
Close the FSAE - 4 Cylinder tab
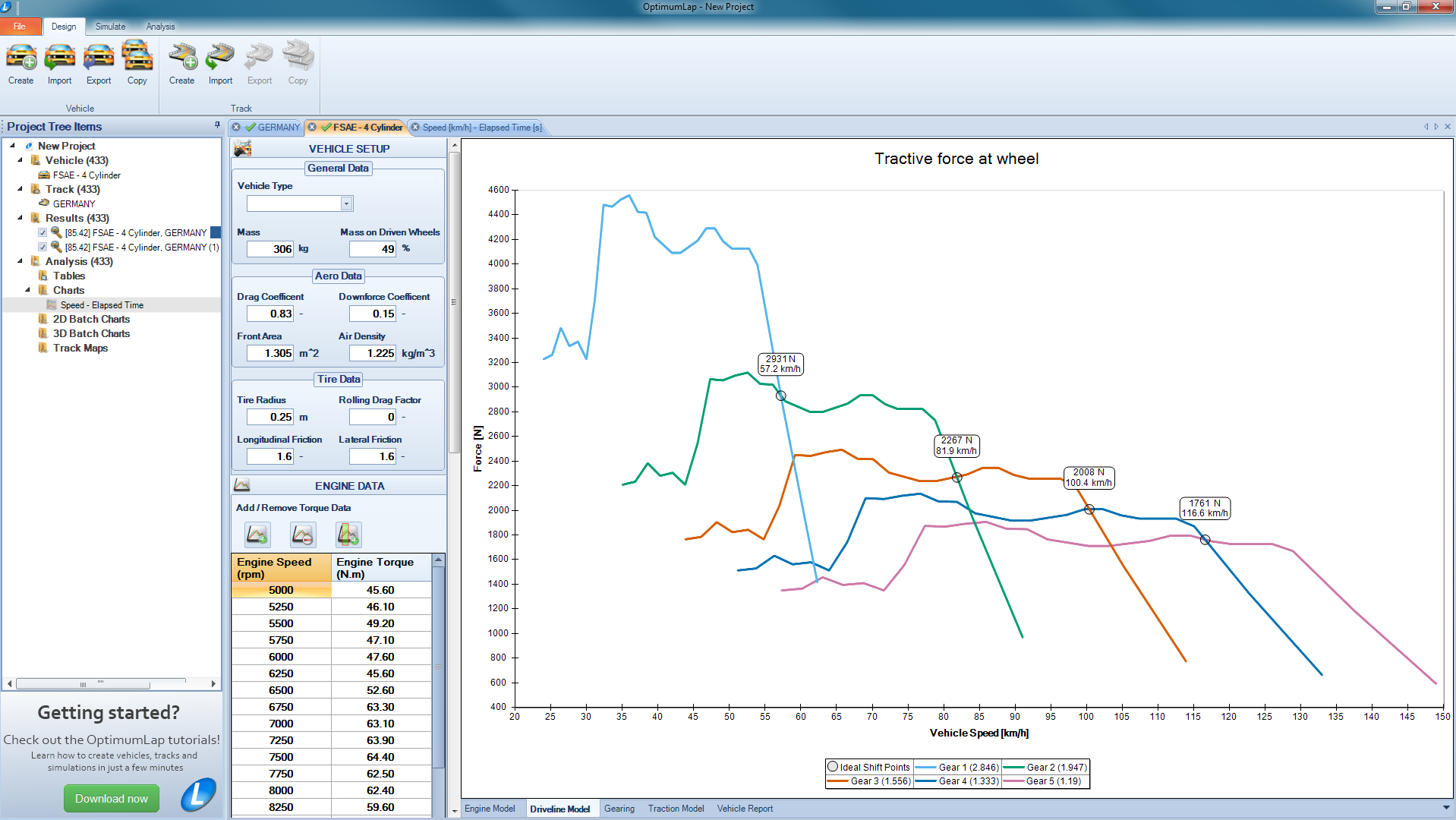(x=312, y=127)
